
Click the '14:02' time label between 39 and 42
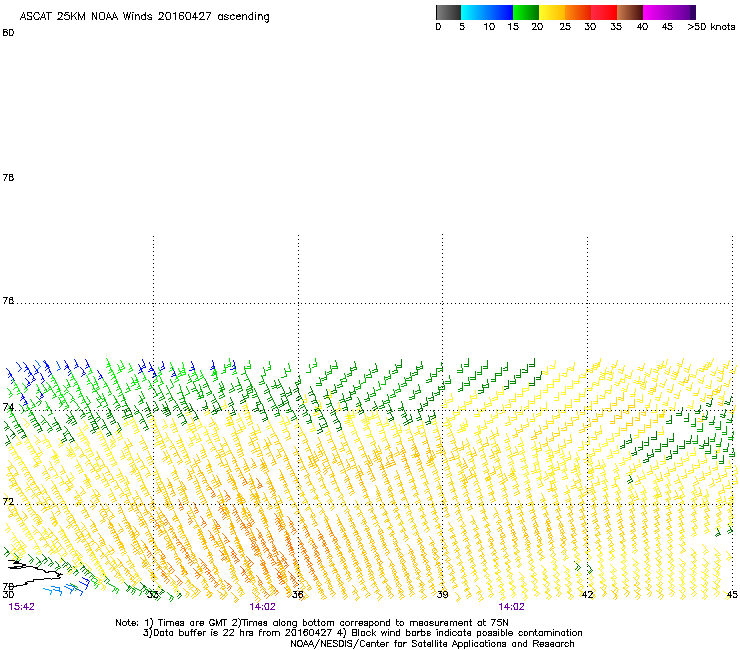[512, 607]
